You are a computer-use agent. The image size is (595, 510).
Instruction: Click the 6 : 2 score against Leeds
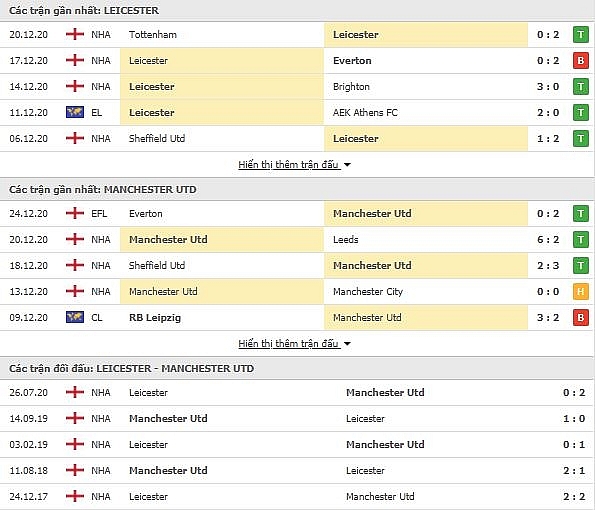[x=548, y=239]
